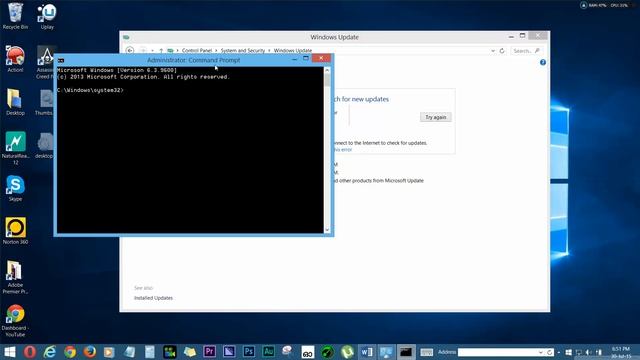Open the Uplay desktop shortcut

tap(47, 16)
